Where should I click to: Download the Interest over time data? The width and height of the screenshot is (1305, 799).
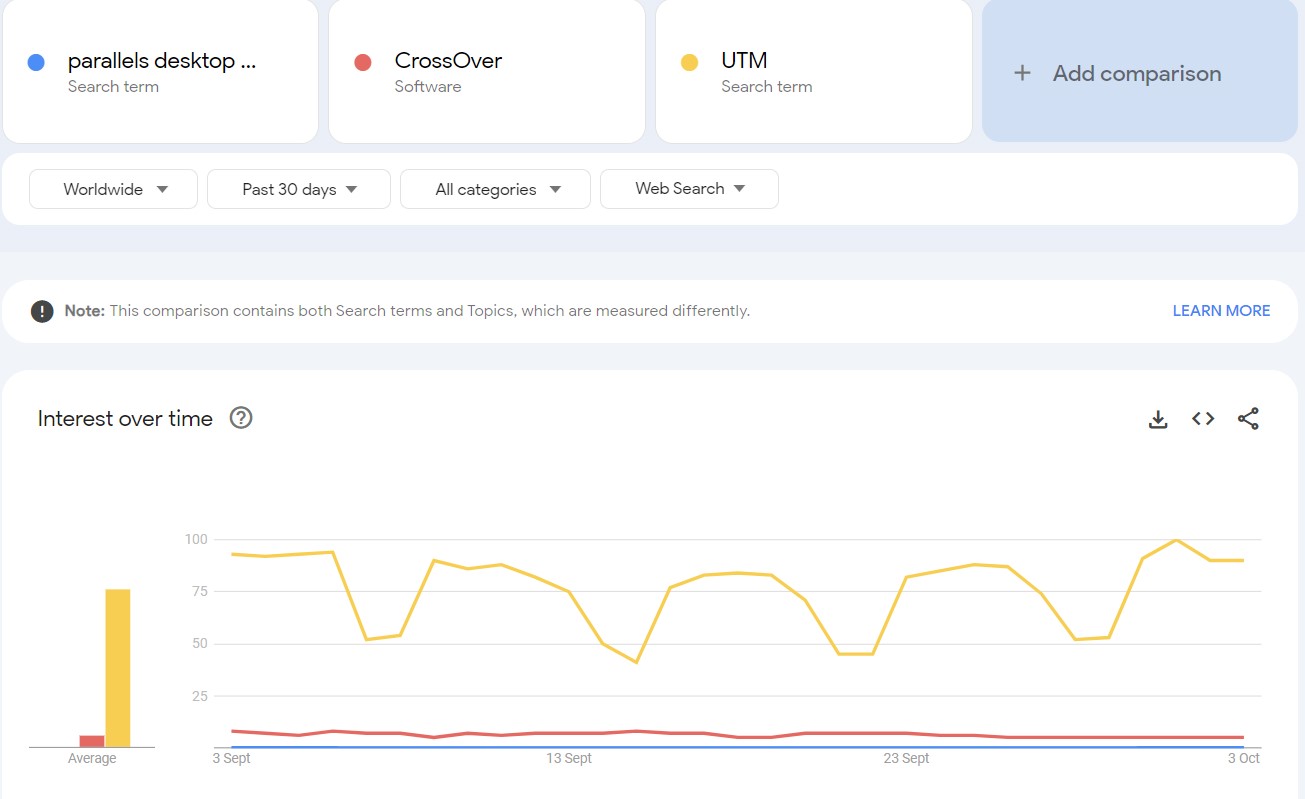(x=1158, y=419)
